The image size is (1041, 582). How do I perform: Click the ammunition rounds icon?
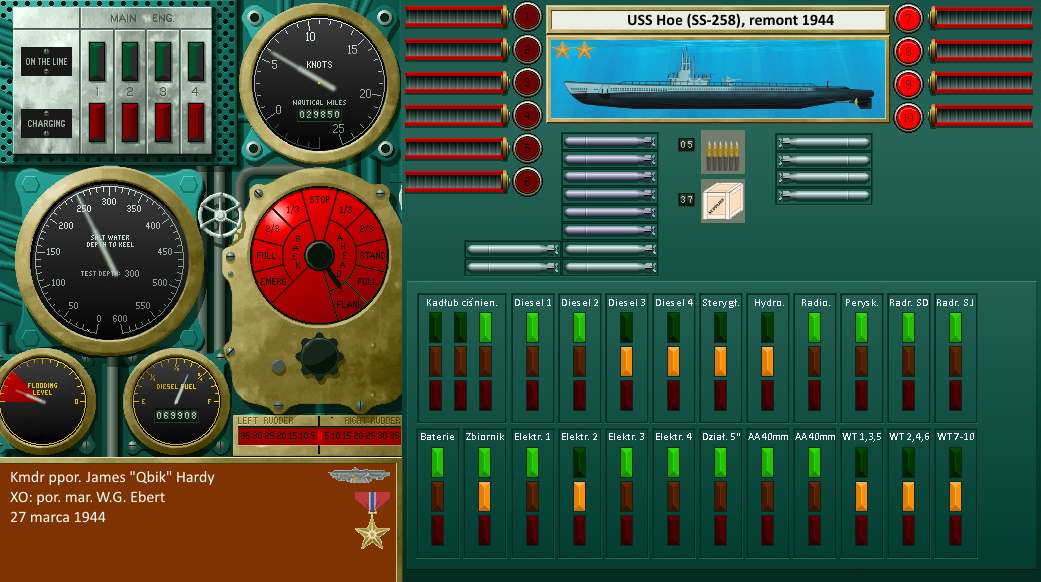click(x=721, y=149)
